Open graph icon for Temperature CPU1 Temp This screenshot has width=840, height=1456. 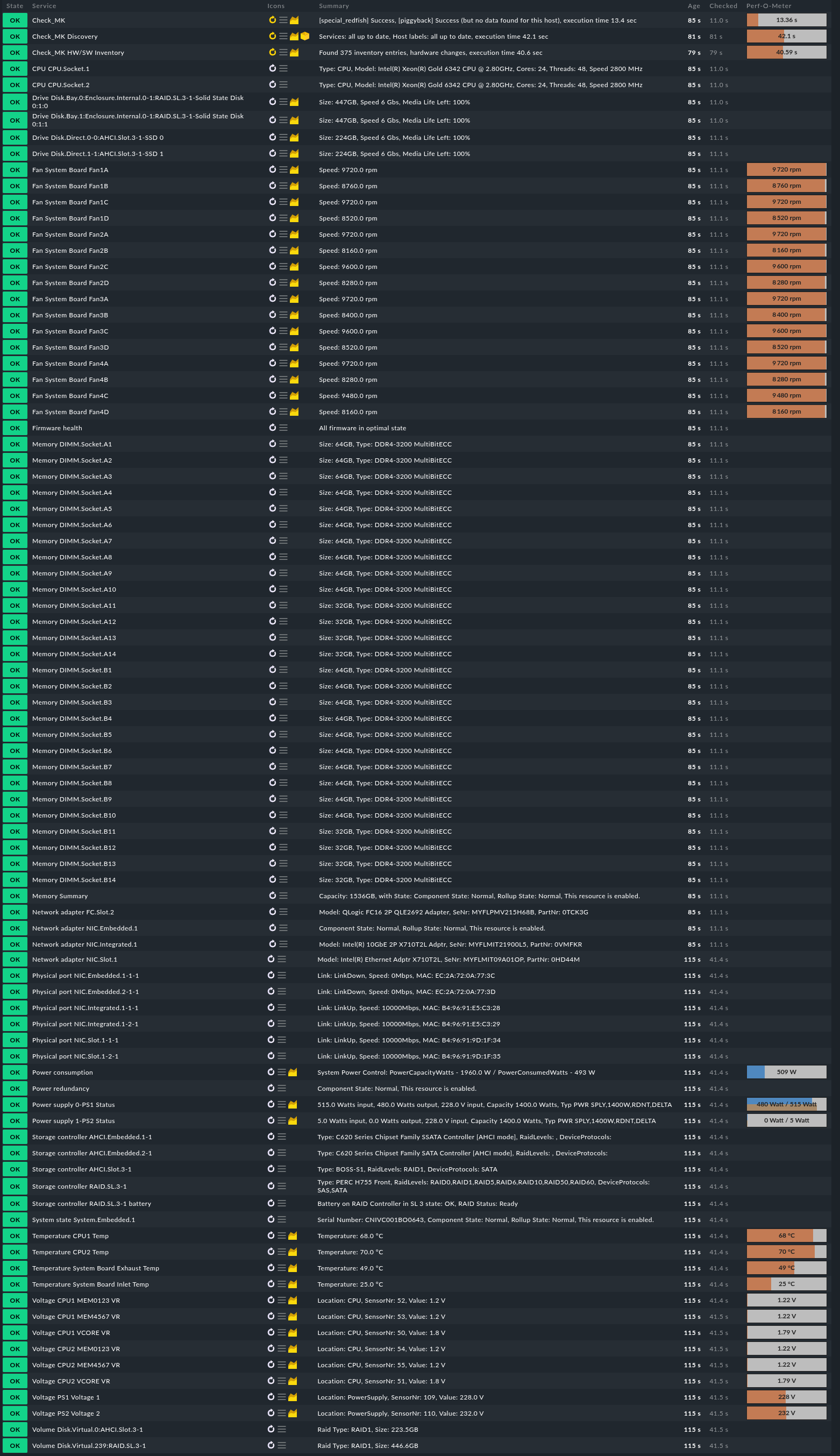(293, 1235)
